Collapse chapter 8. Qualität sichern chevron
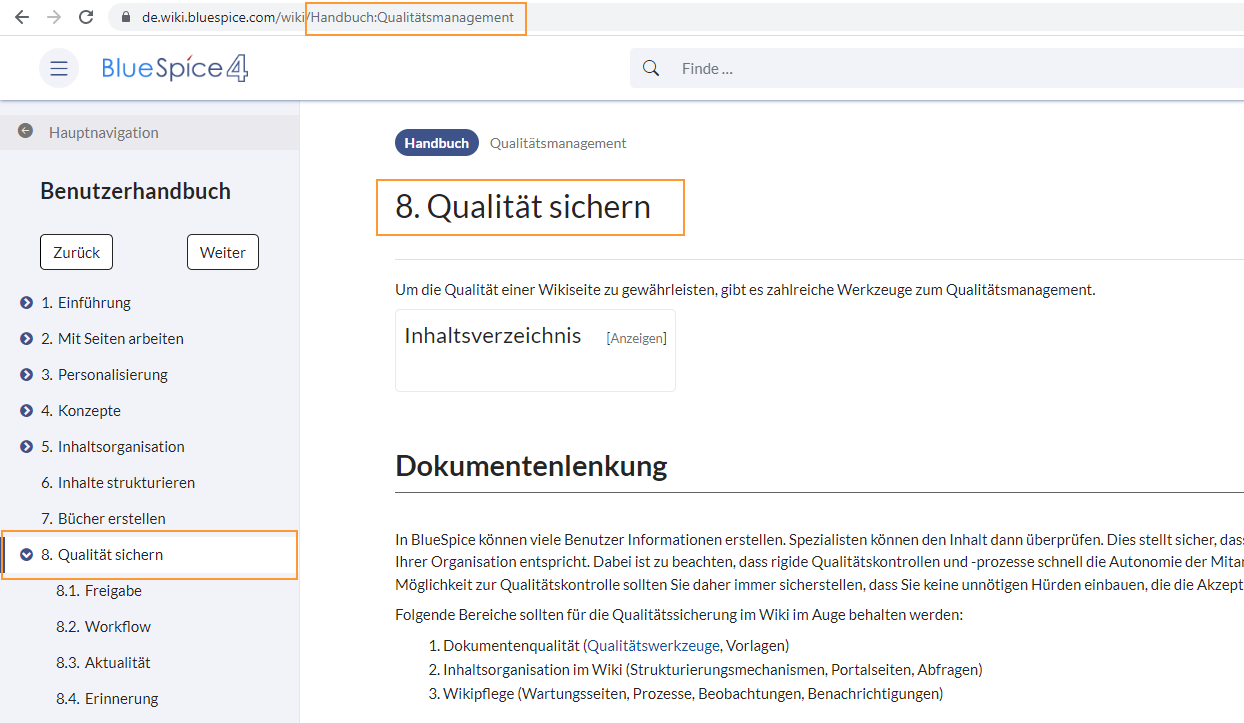The width and height of the screenshot is (1244, 723). click(27, 554)
